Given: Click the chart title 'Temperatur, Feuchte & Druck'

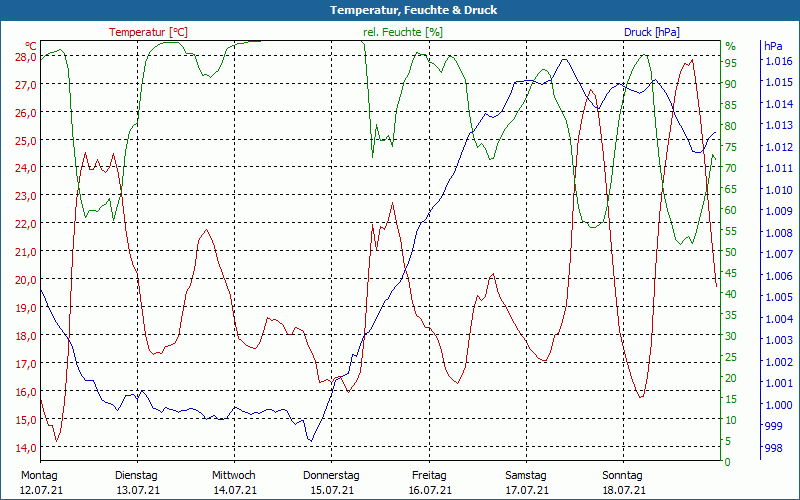Looking at the screenshot, I should click(400, 10).
